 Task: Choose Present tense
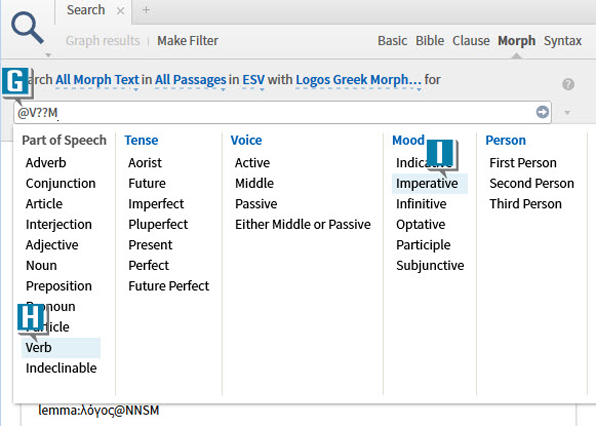click(x=151, y=245)
